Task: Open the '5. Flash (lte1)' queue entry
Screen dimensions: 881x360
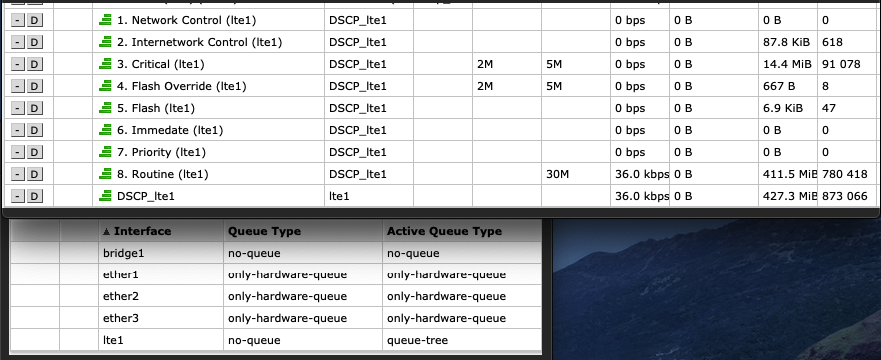Action: 156,108
